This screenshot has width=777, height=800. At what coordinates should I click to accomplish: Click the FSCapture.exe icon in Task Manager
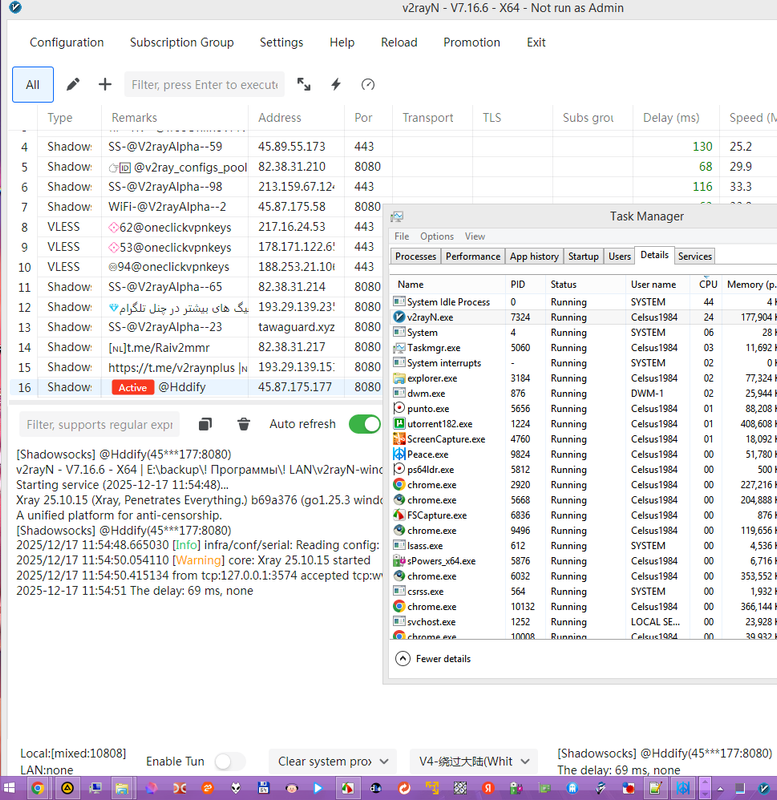click(399, 515)
